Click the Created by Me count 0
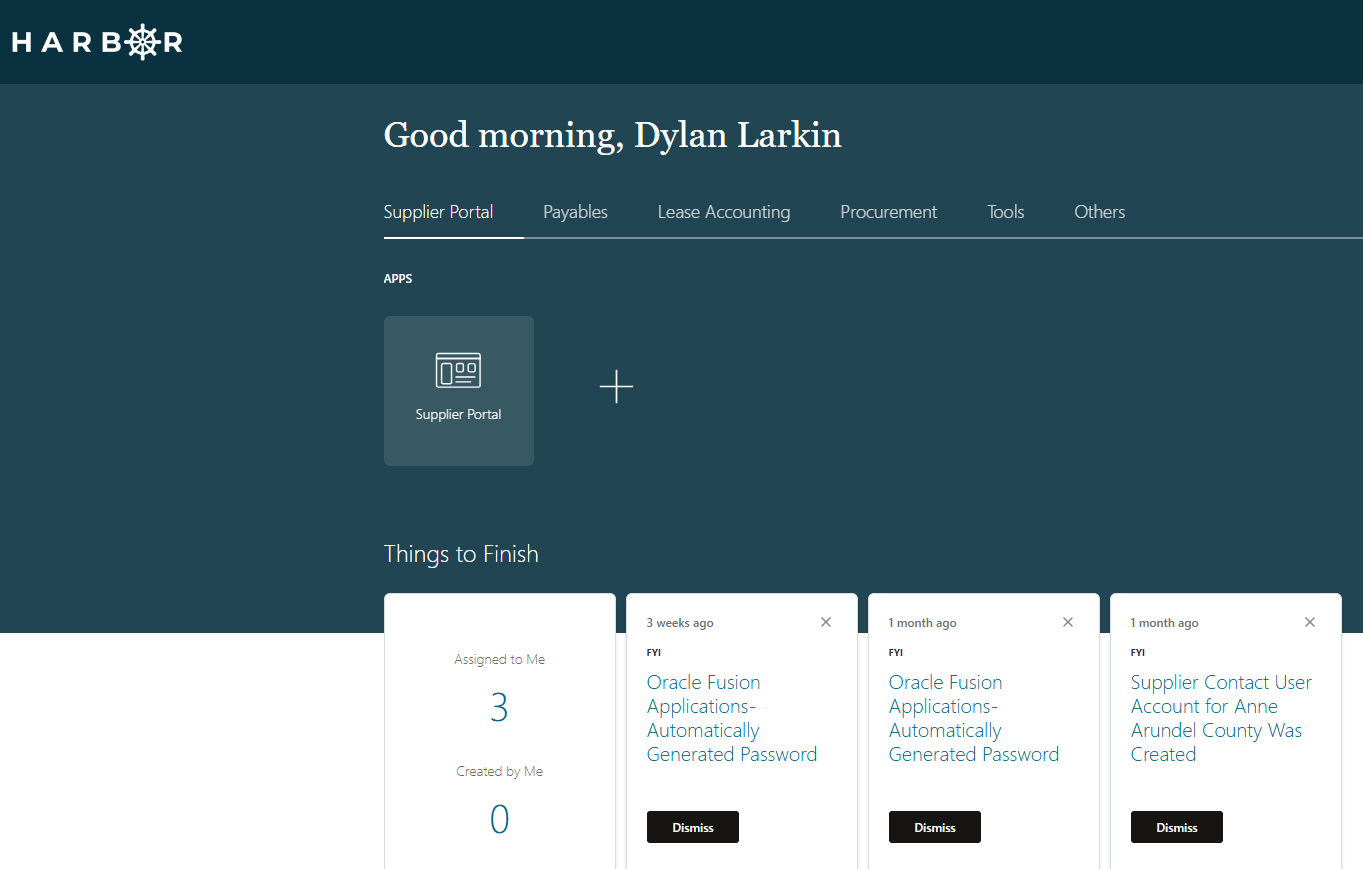 click(499, 820)
